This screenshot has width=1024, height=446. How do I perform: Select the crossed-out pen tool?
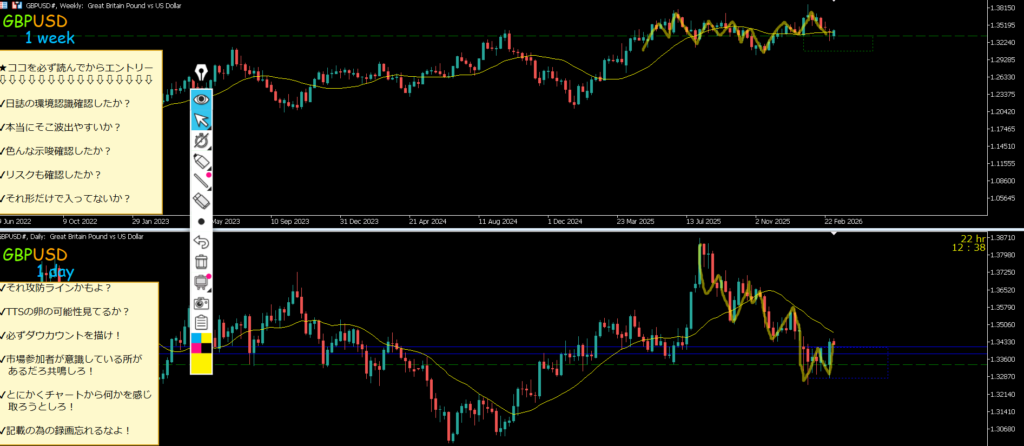coord(201,140)
